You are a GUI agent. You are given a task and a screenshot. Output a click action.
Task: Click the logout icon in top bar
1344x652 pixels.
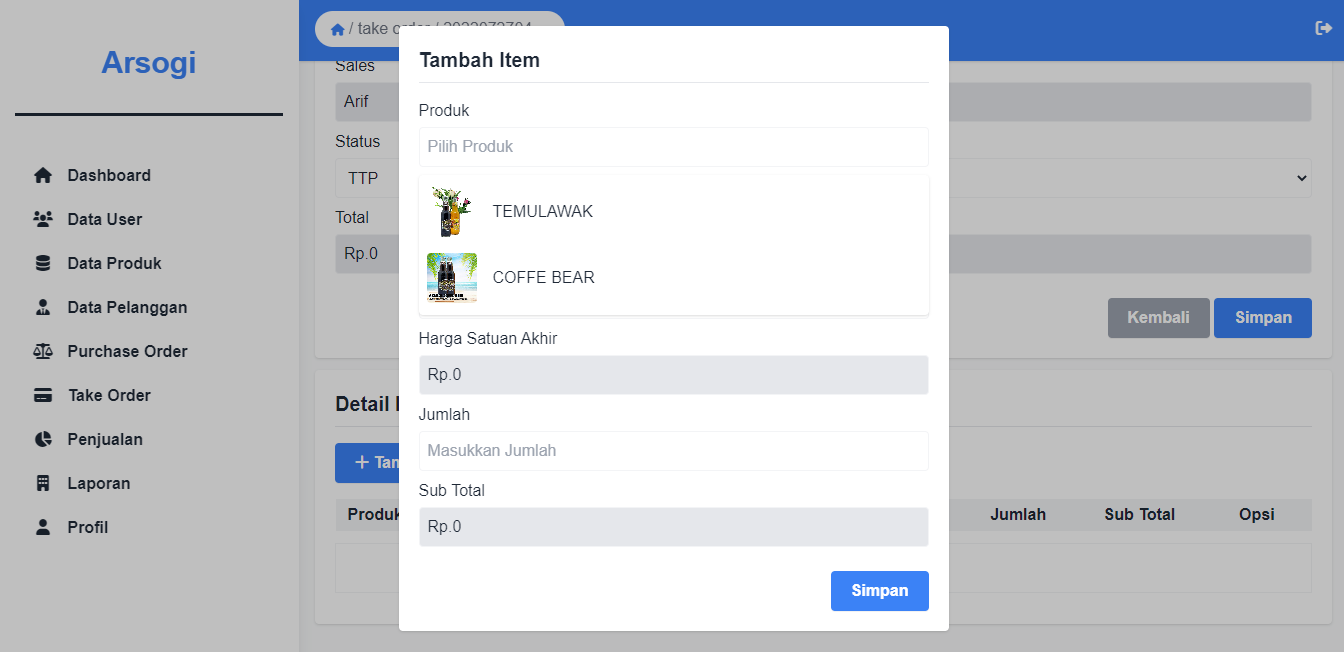click(x=1323, y=29)
